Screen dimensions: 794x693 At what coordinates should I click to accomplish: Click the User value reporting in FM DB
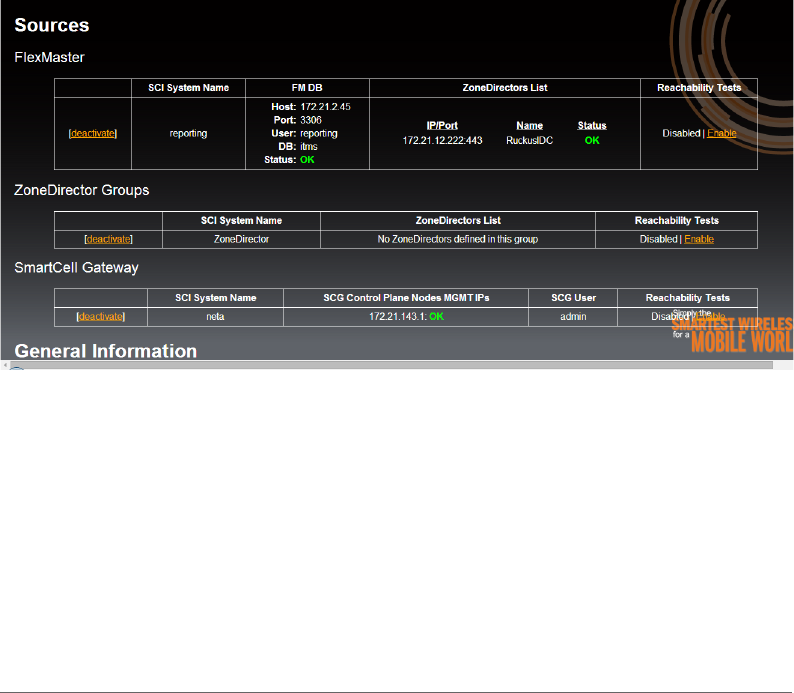tap(319, 133)
